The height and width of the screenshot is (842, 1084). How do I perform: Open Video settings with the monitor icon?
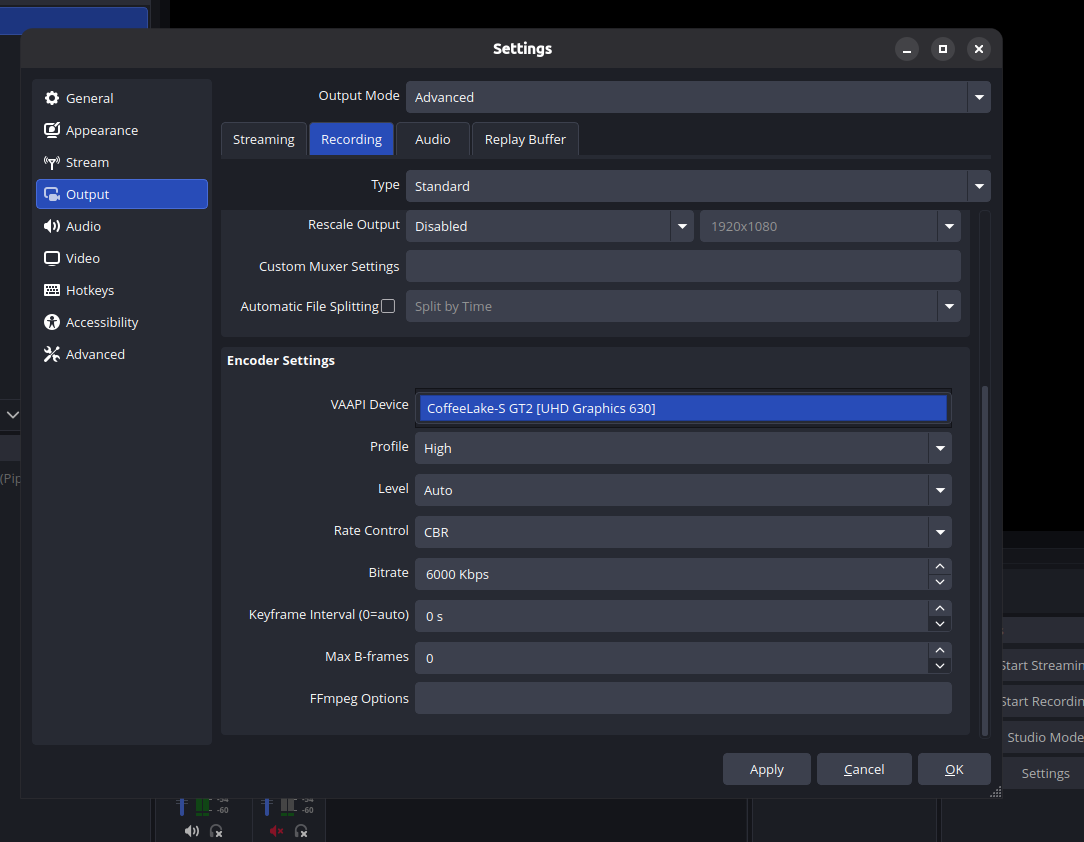122,258
